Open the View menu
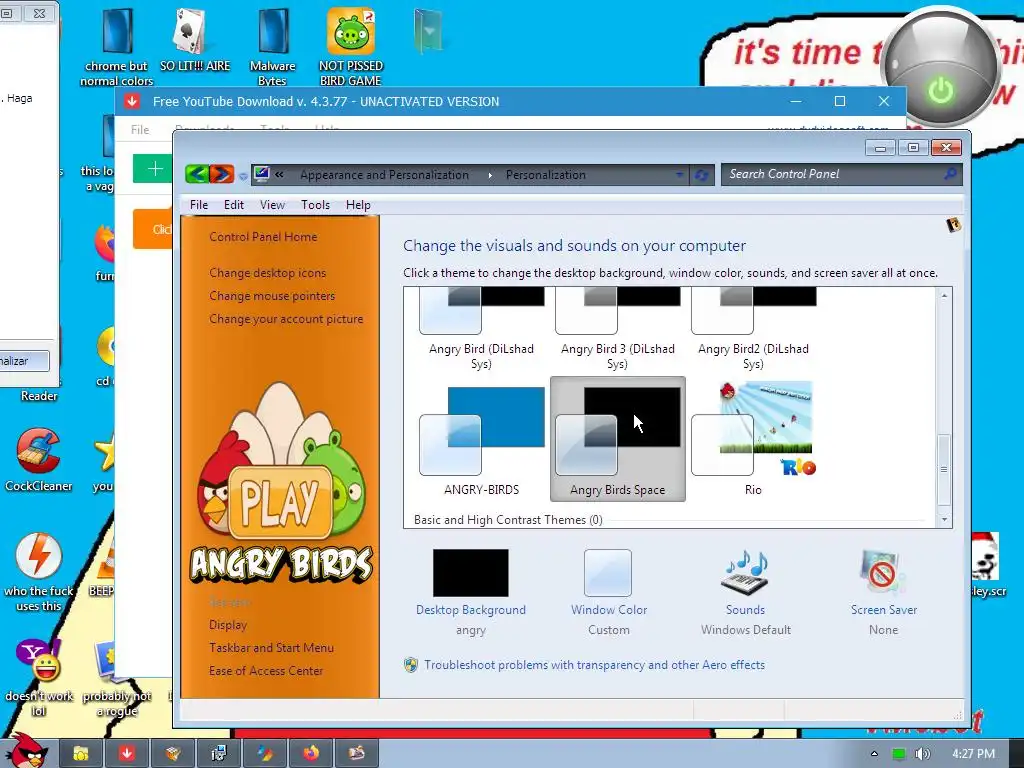Viewport: 1024px width, 768px height. (x=272, y=205)
